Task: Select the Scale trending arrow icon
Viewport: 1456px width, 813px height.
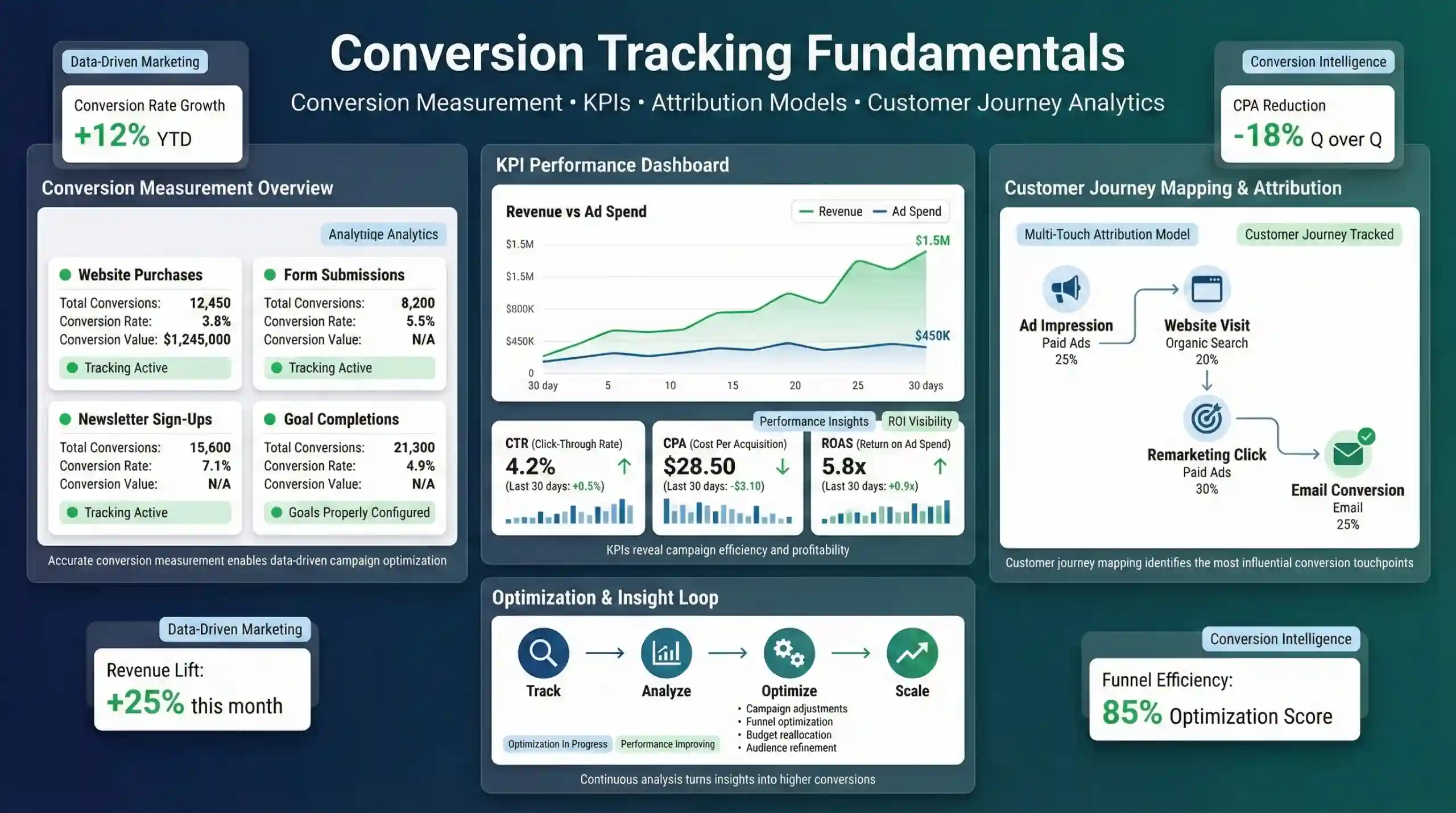Action: coord(912,653)
